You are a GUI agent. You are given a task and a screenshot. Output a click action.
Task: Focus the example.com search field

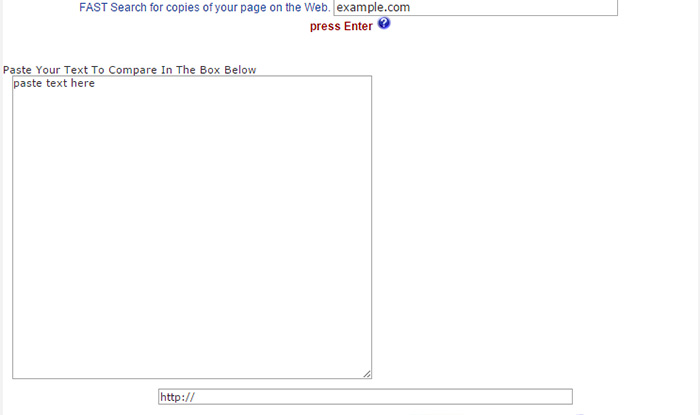tap(475, 8)
